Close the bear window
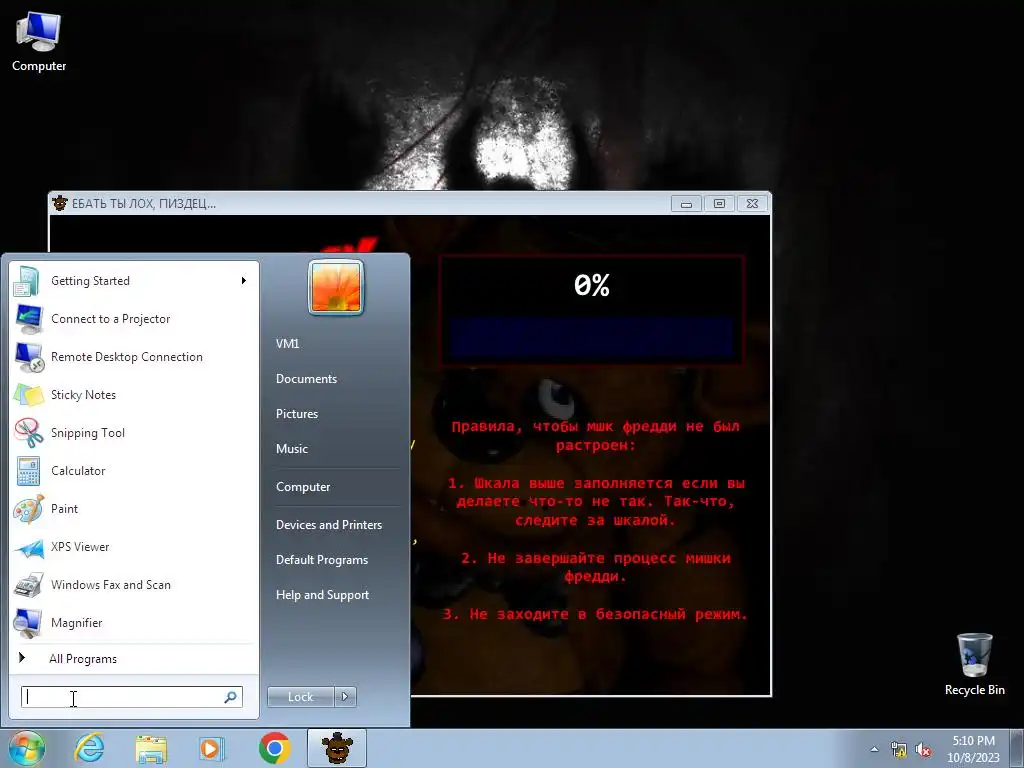 752,204
